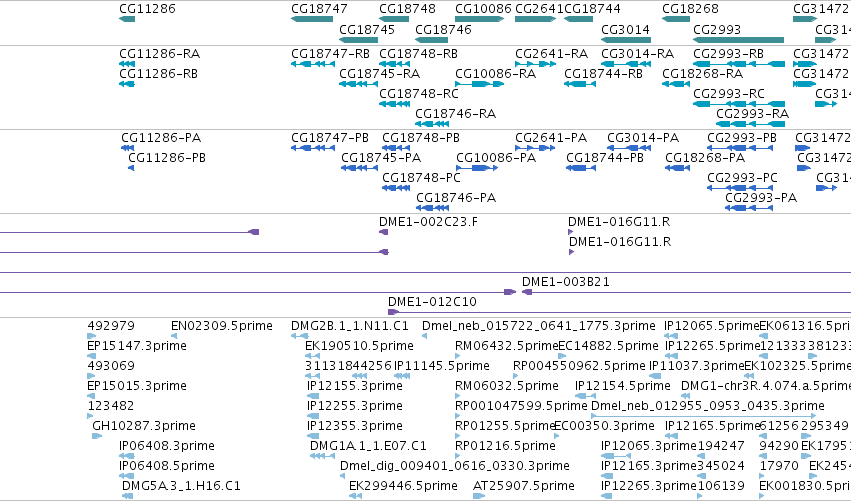Open the CG18746 gene label

443,29
